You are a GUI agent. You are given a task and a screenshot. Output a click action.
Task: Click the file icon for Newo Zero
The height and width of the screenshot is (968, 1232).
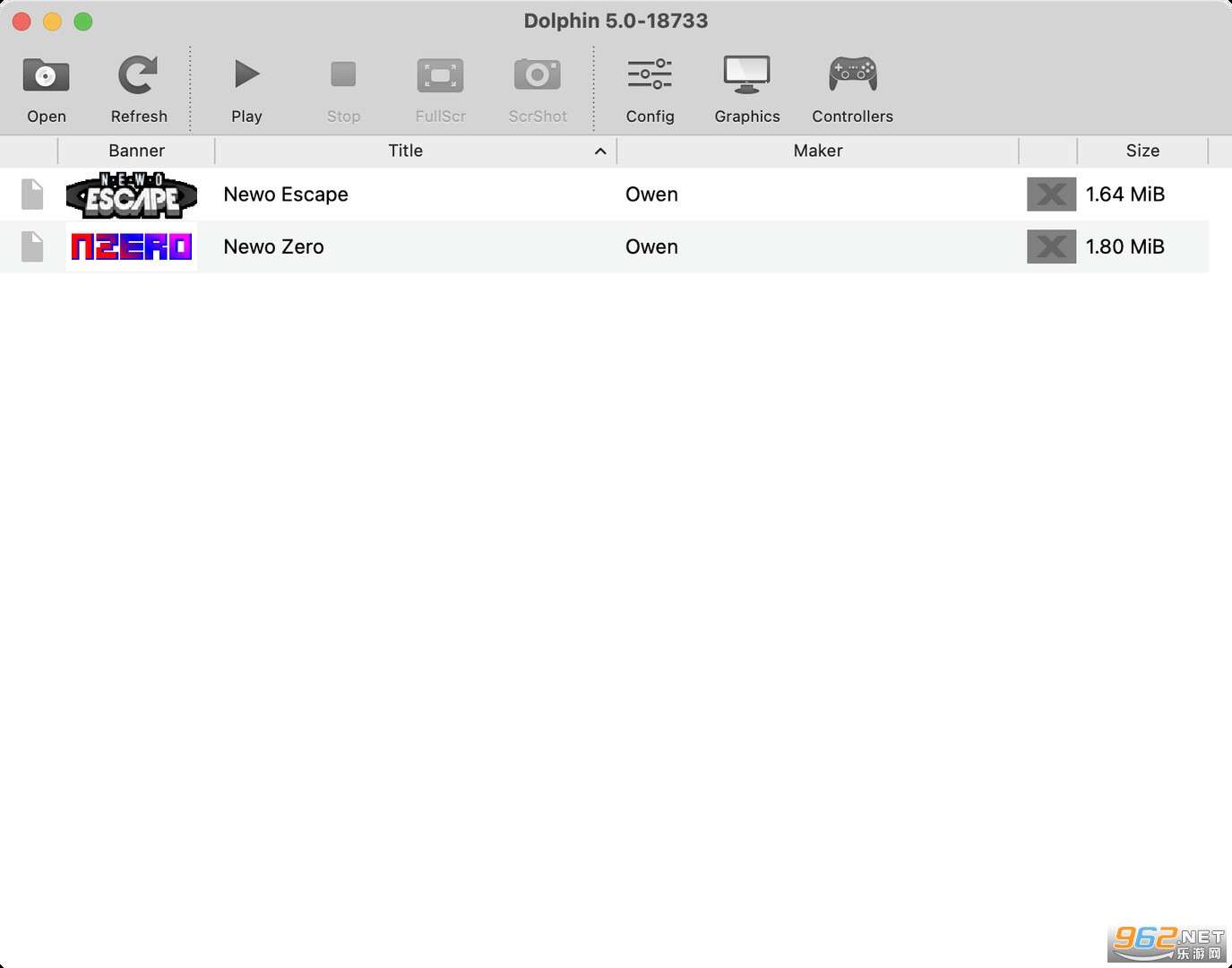[x=32, y=246]
